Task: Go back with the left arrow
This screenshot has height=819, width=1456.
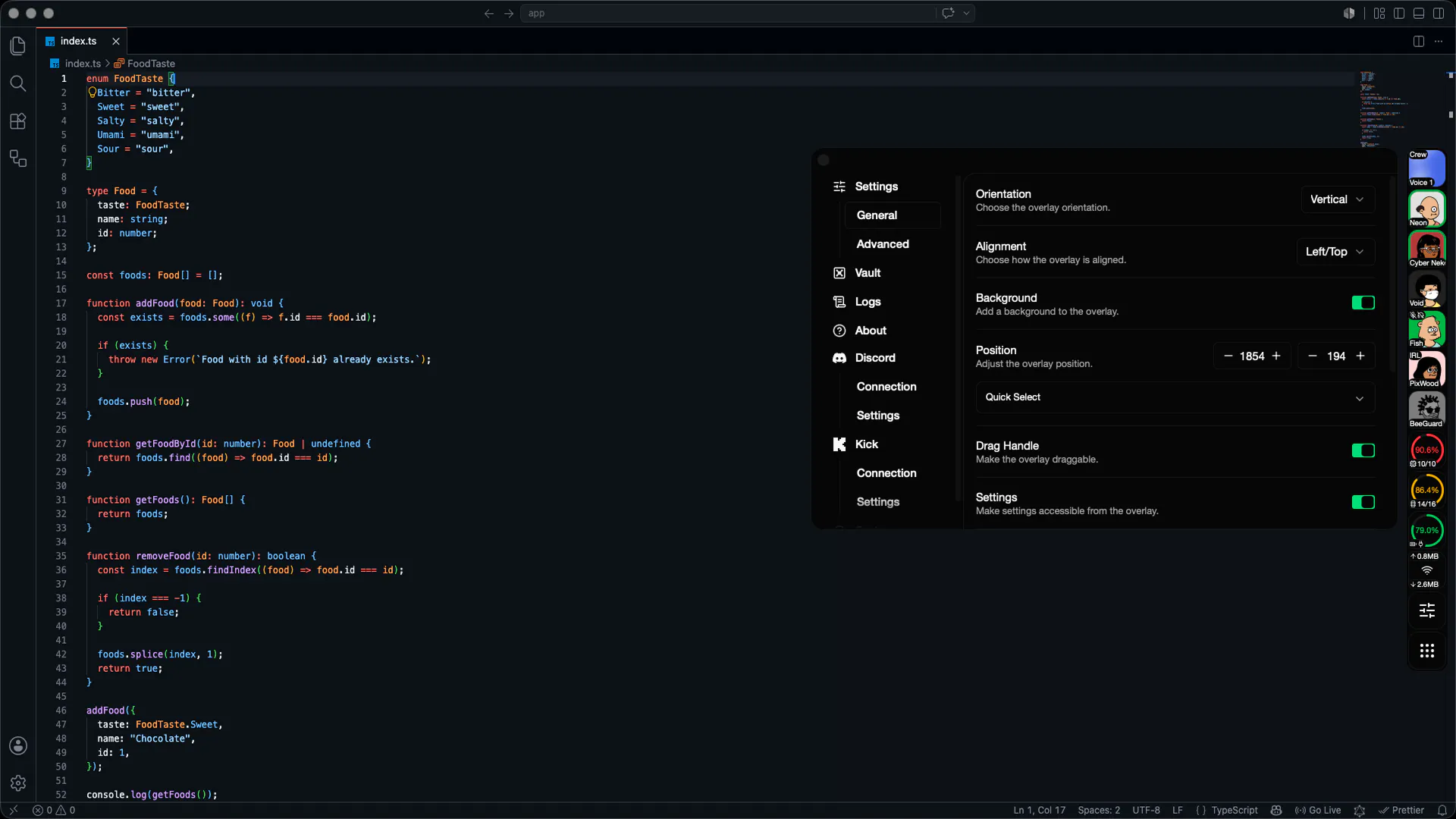Action: tap(489, 13)
